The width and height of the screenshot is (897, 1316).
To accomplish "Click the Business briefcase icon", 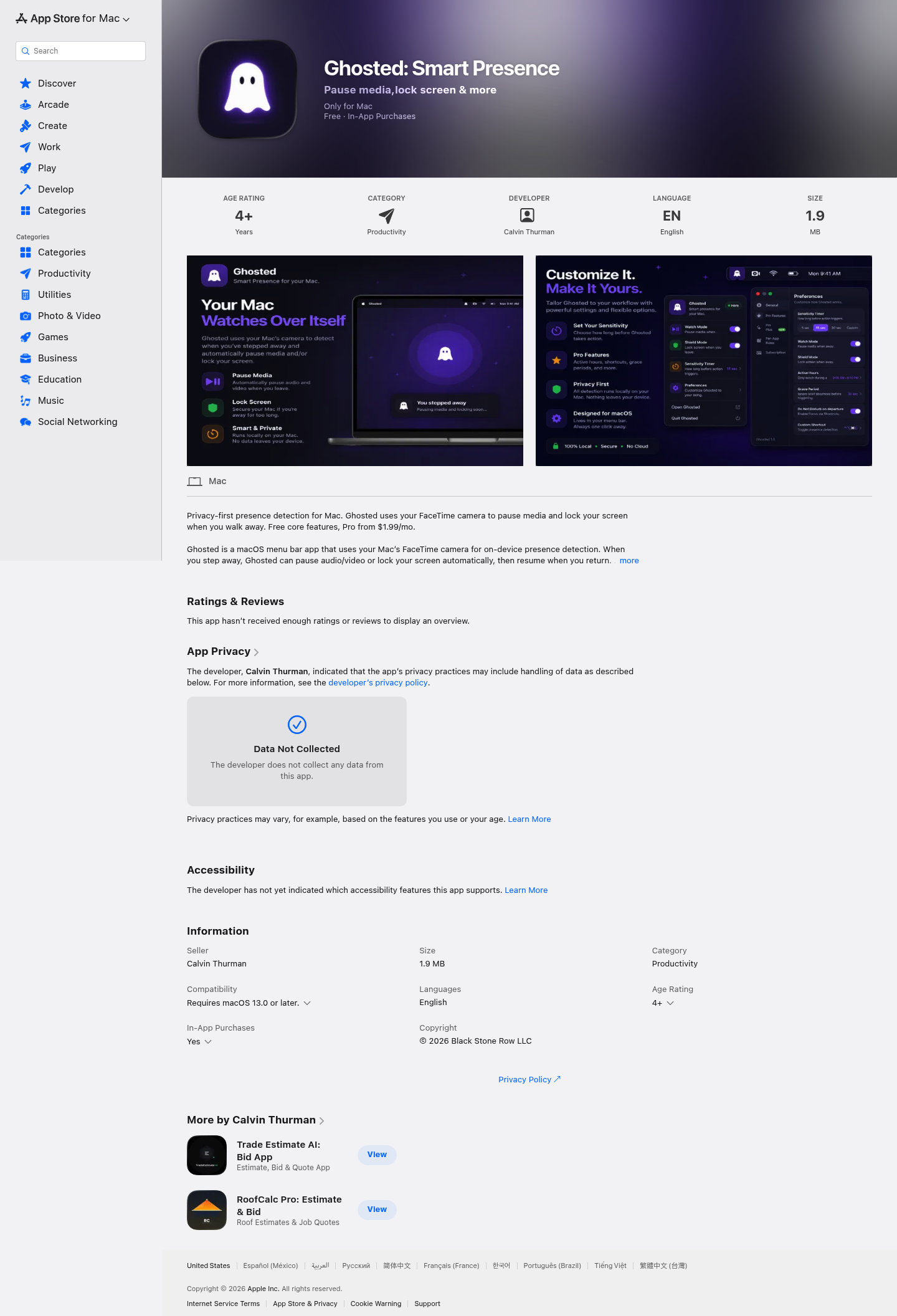I will pos(26,358).
